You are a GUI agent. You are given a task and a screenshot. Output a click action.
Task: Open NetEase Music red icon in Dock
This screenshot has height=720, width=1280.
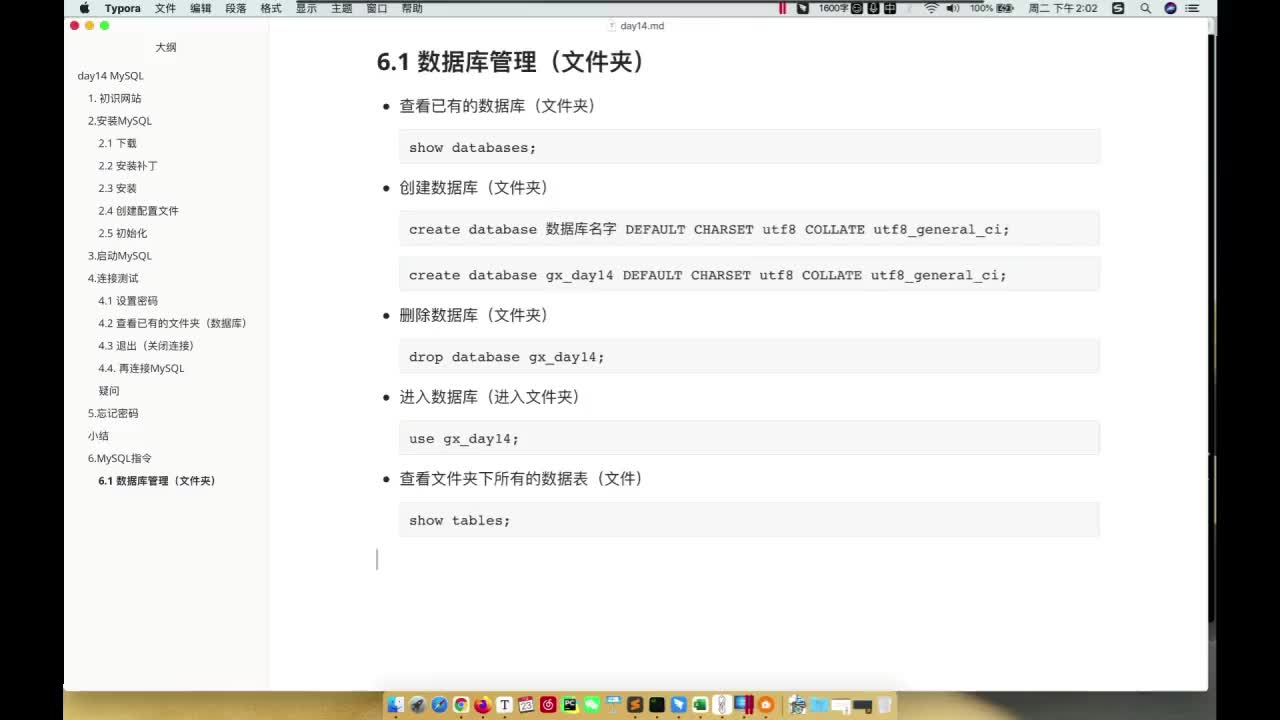[x=548, y=704]
